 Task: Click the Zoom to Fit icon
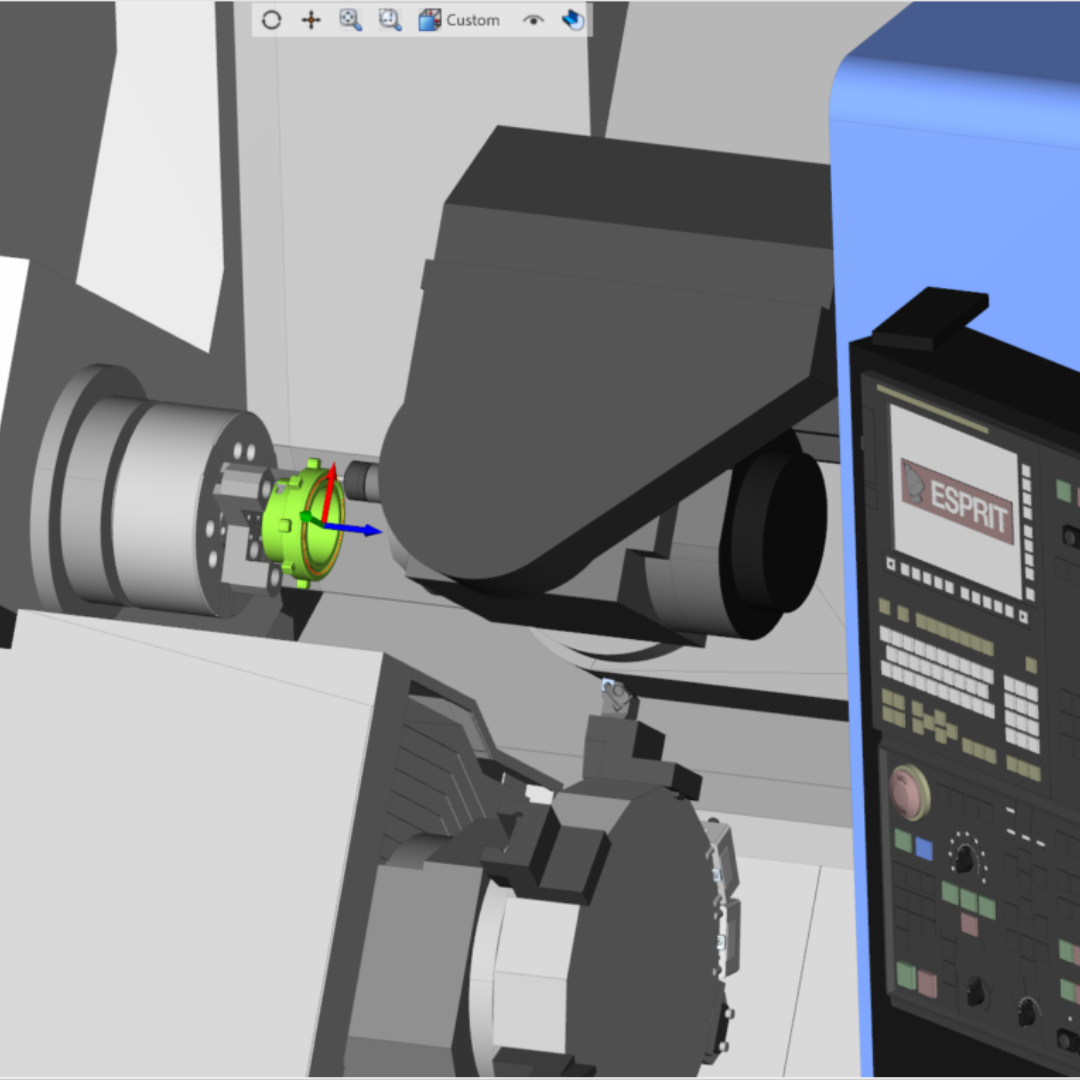point(350,20)
